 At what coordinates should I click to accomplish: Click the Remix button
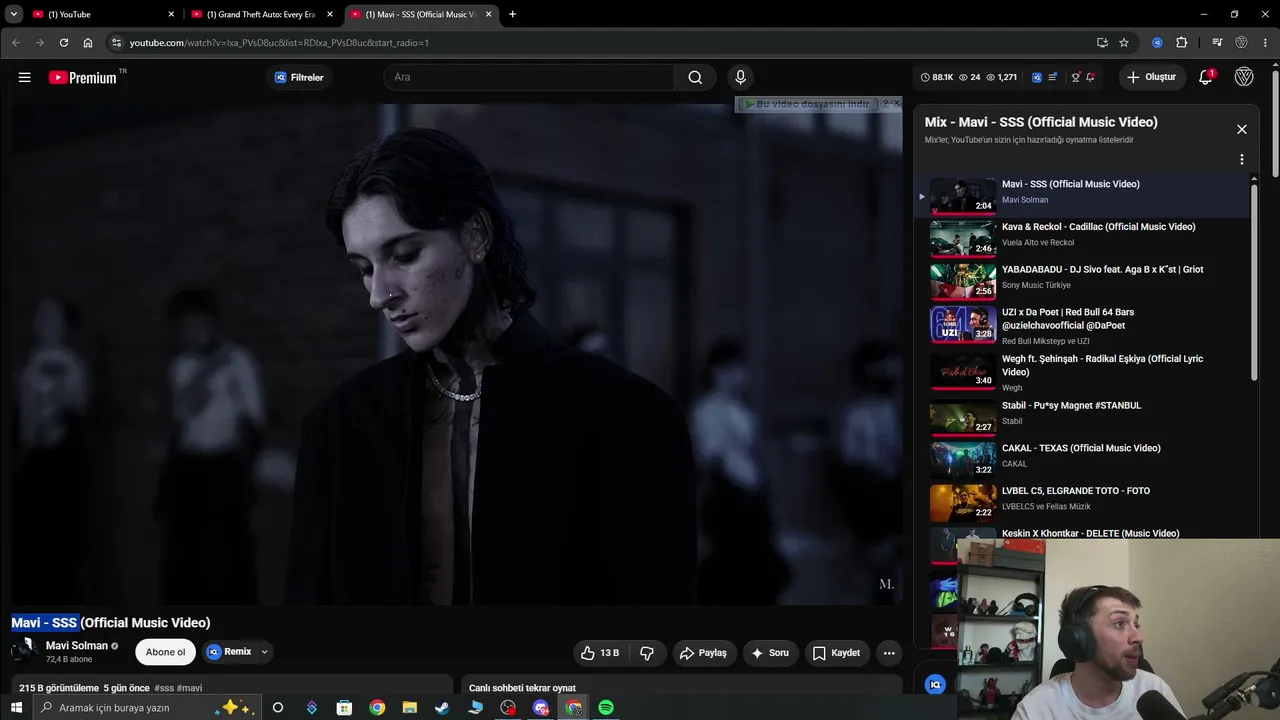click(x=230, y=652)
